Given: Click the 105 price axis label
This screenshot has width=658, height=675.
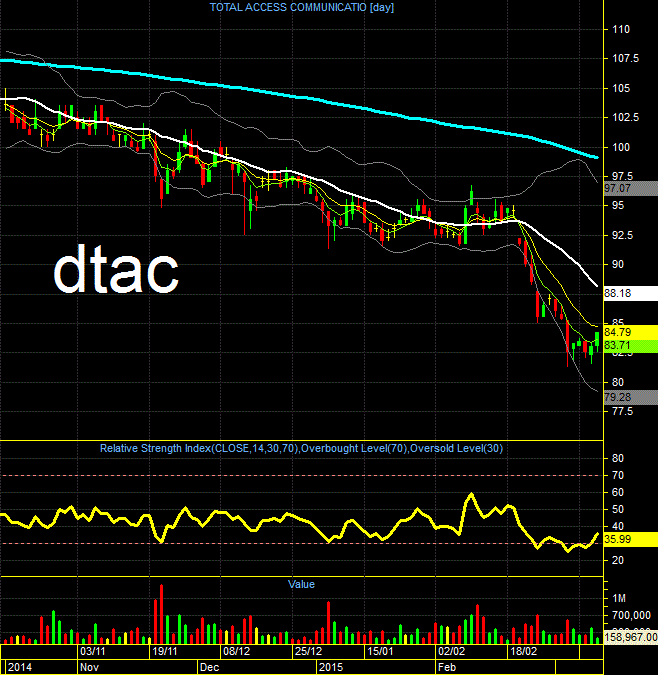Looking at the screenshot, I should pos(621,89).
